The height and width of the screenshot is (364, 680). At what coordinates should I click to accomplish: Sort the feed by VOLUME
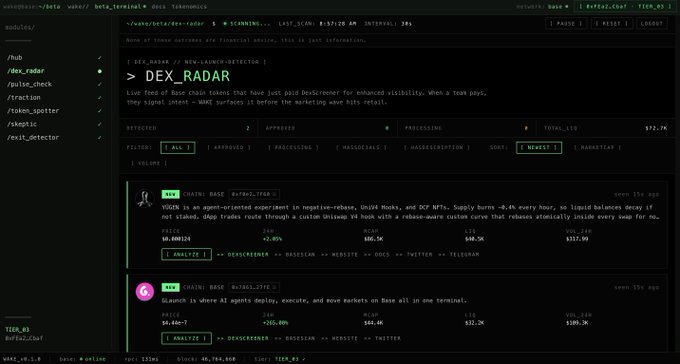[x=149, y=163]
